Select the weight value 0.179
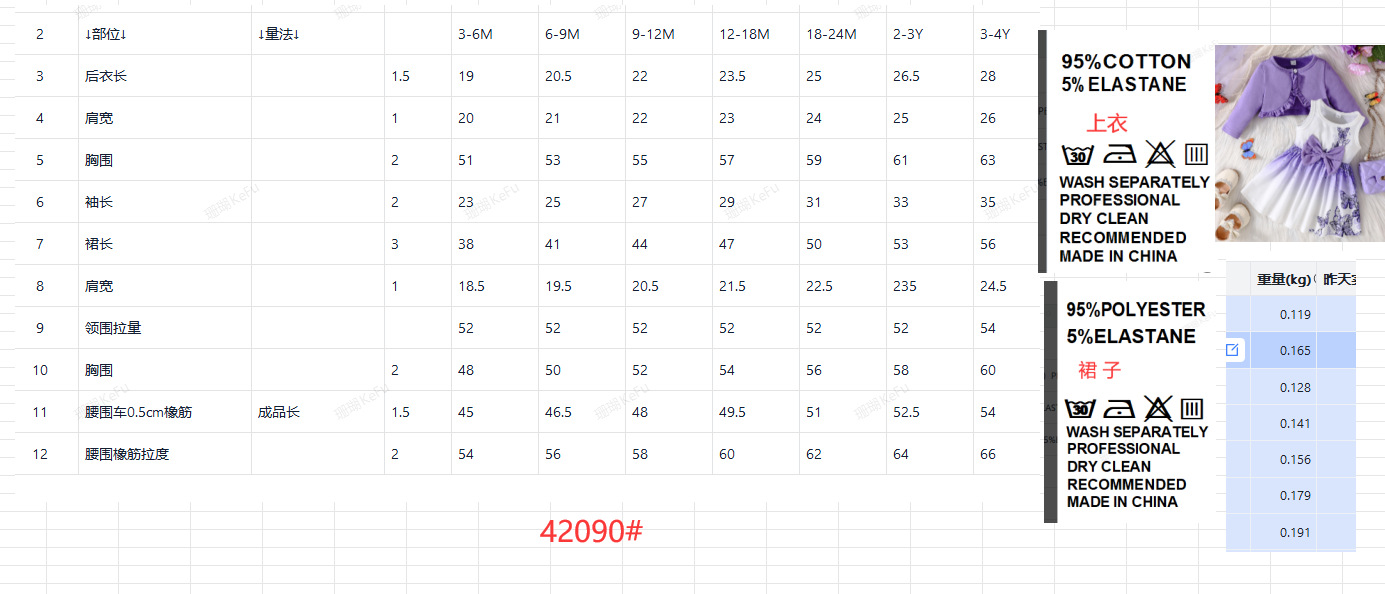 (1295, 495)
